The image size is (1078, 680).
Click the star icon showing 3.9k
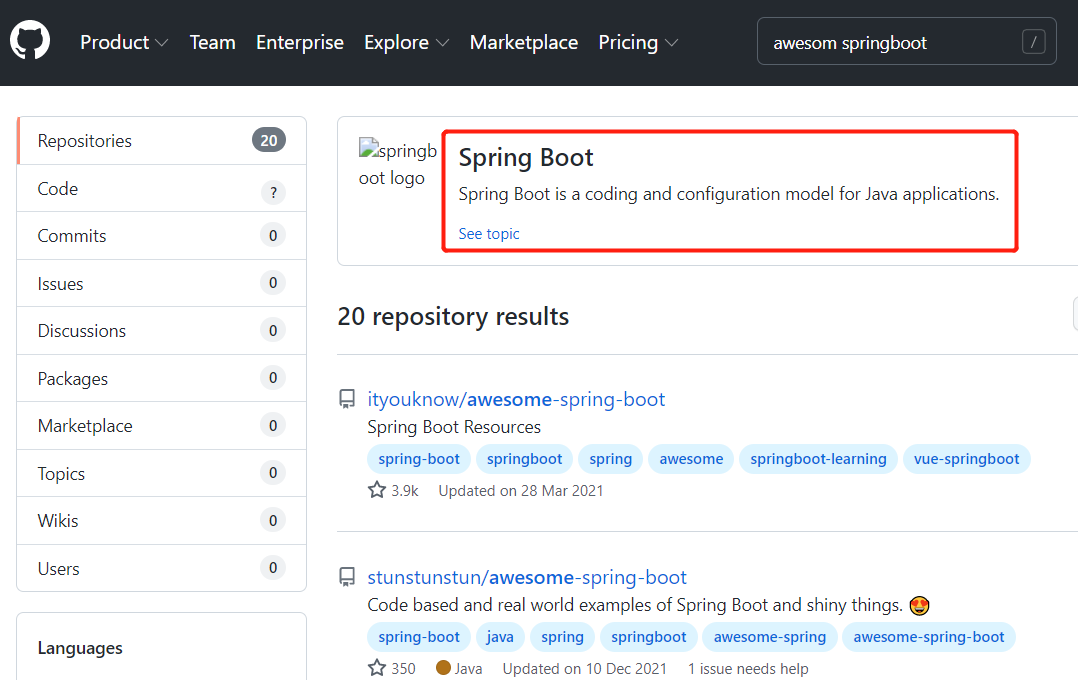point(377,490)
